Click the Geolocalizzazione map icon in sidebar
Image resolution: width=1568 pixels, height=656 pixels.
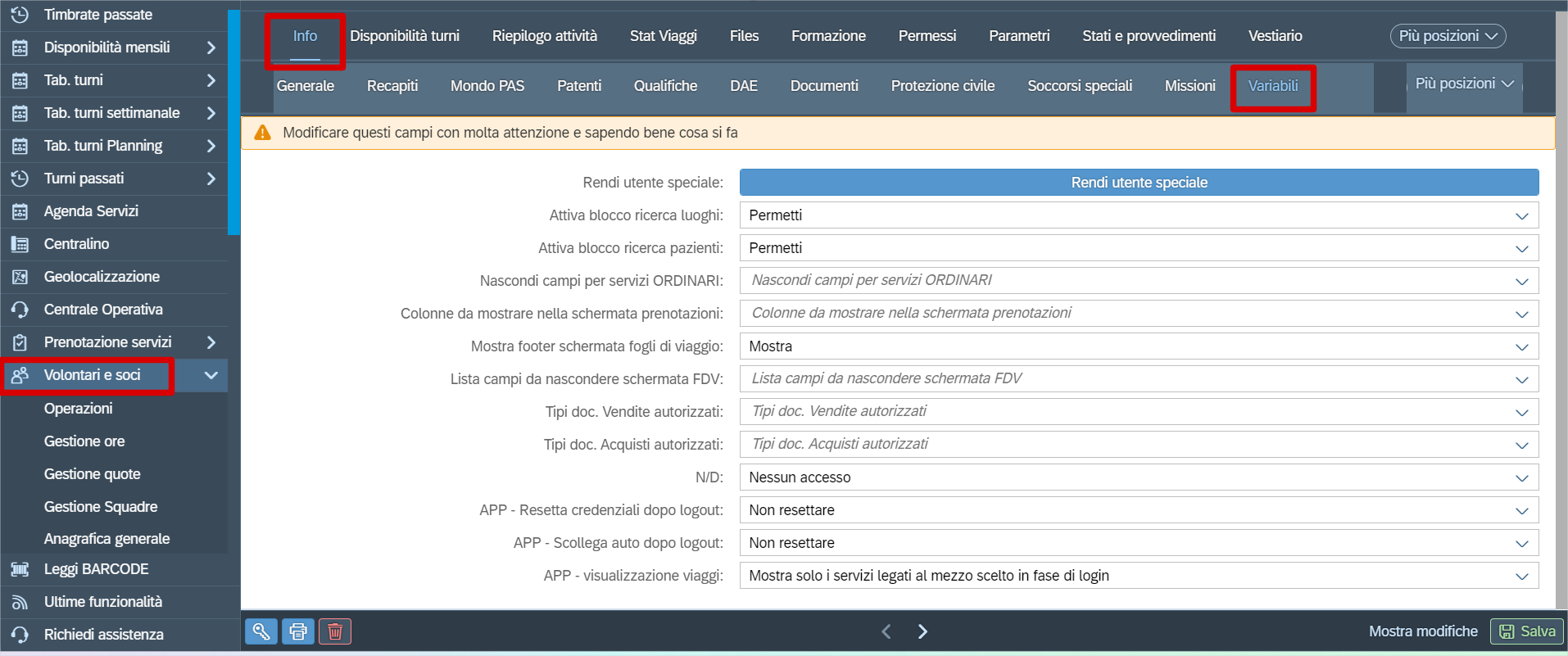[20, 277]
